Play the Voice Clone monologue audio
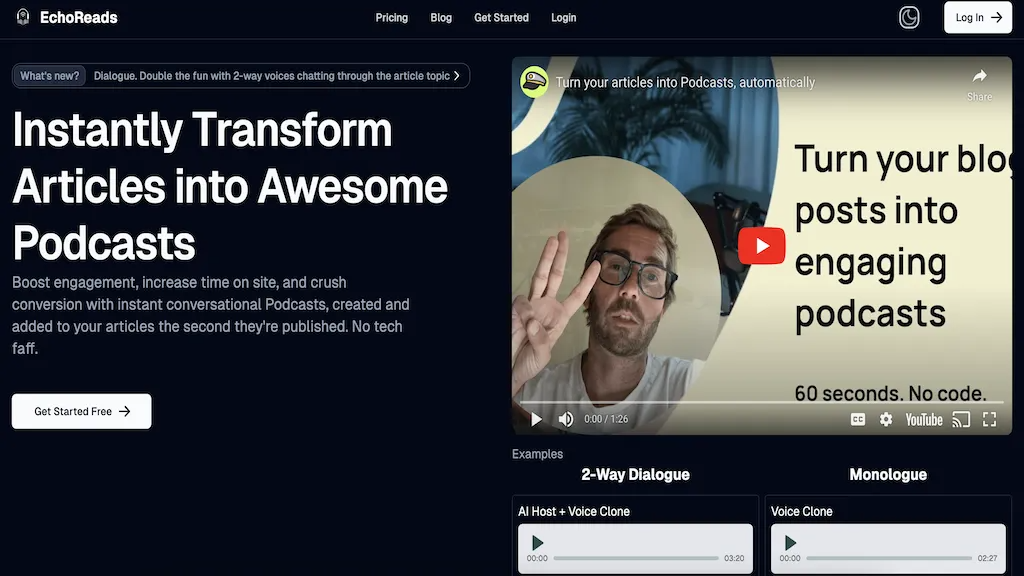The width and height of the screenshot is (1024, 576). pyautogui.click(x=790, y=543)
